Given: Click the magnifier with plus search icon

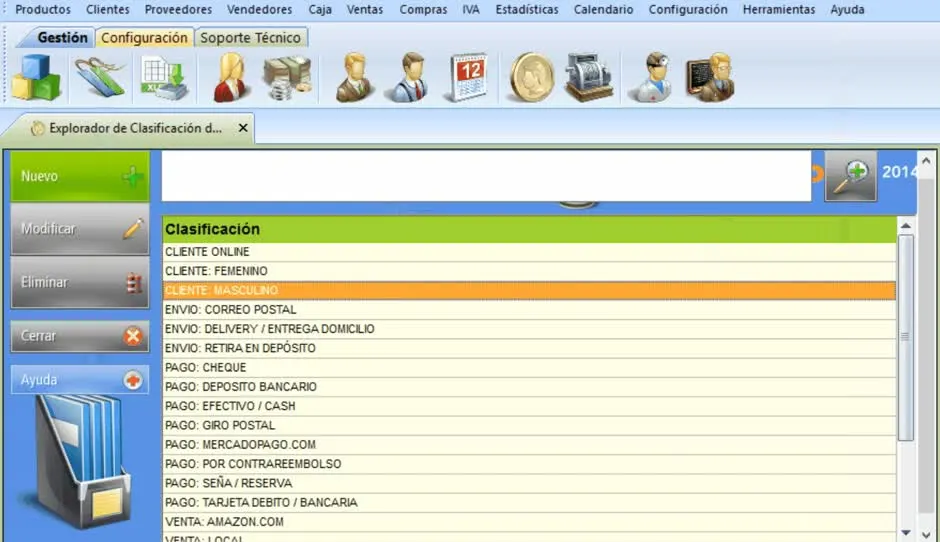Looking at the screenshot, I should point(851,176).
